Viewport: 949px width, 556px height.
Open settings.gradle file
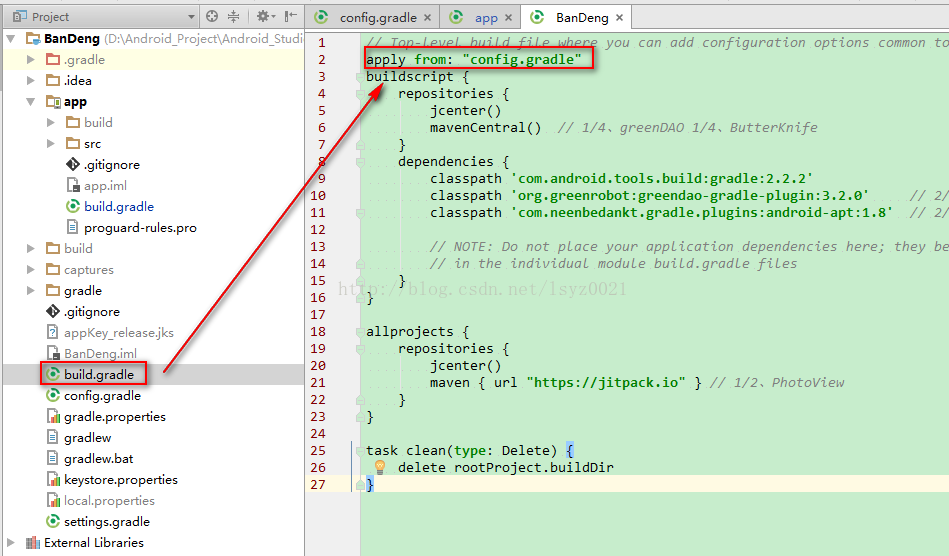(107, 521)
